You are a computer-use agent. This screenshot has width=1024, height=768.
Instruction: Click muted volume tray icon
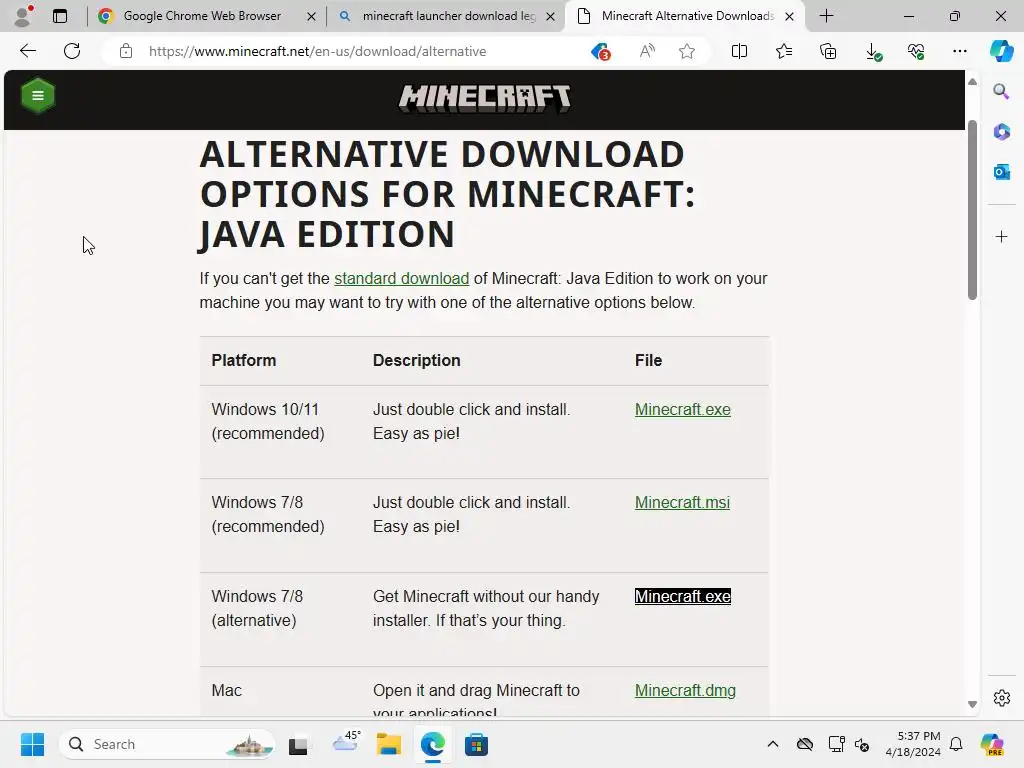(x=862, y=744)
